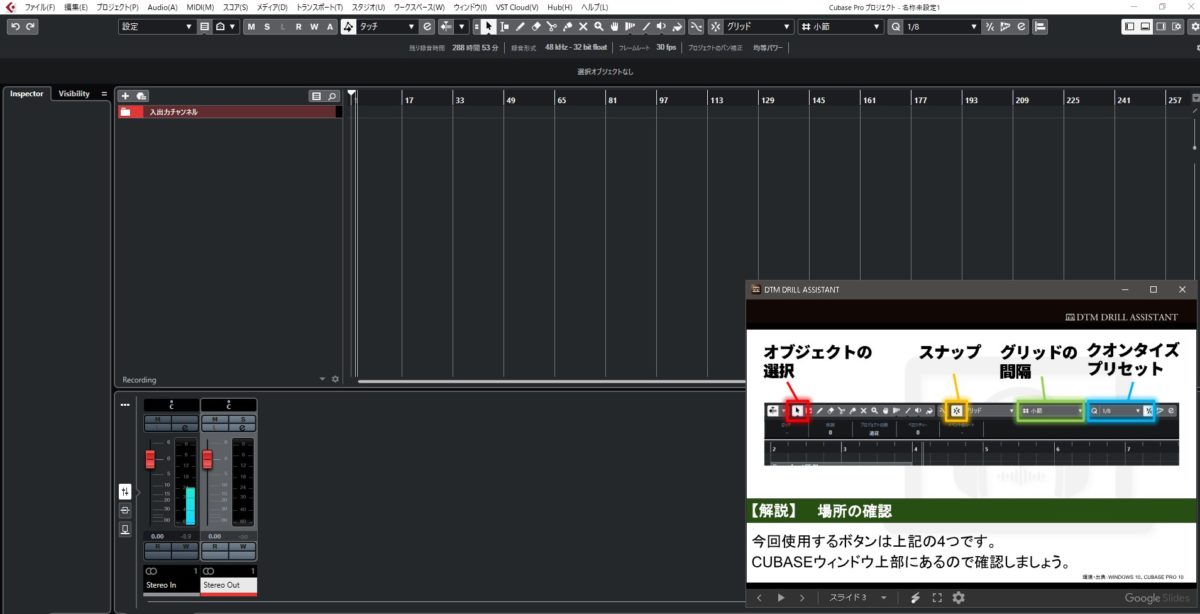The width and height of the screenshot is (1200, 614).
Task: Toggle the left zone visibility
Action: (x=1130, y=27)
